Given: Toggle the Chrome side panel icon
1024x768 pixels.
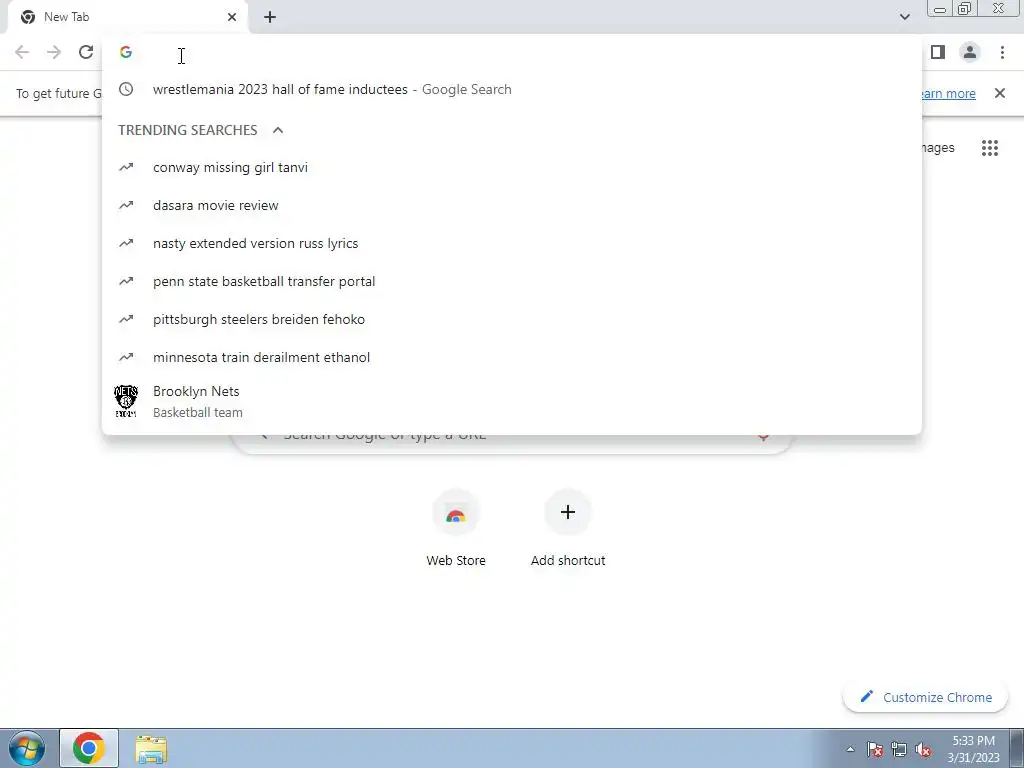Looking at the screenshot, I should point(938,52).
